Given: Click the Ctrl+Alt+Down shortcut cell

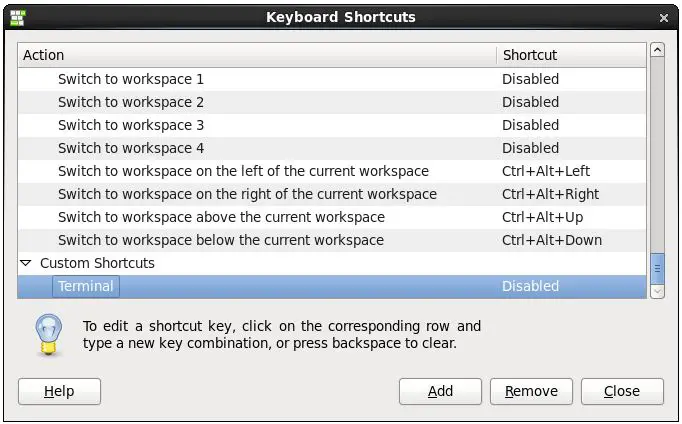Looking at the screenshot, I should pyautogui.click(x=551, y=240).
